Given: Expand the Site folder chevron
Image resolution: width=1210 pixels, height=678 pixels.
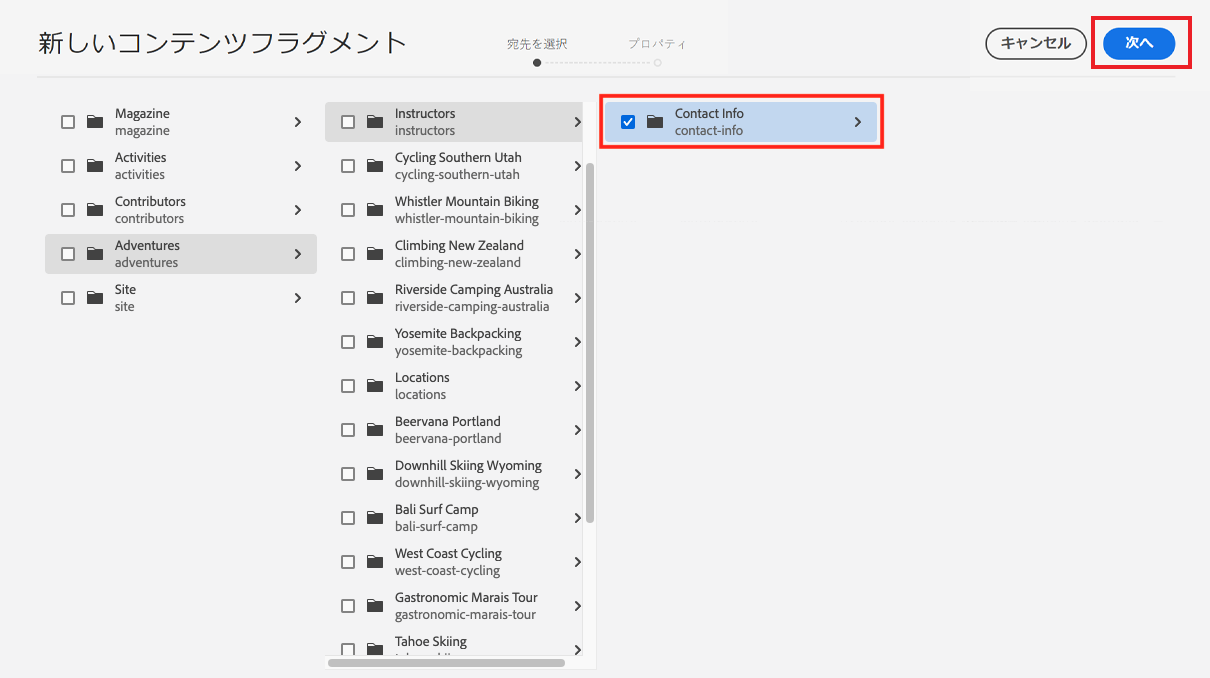Looking at the screenshot, I should (298, 298).
